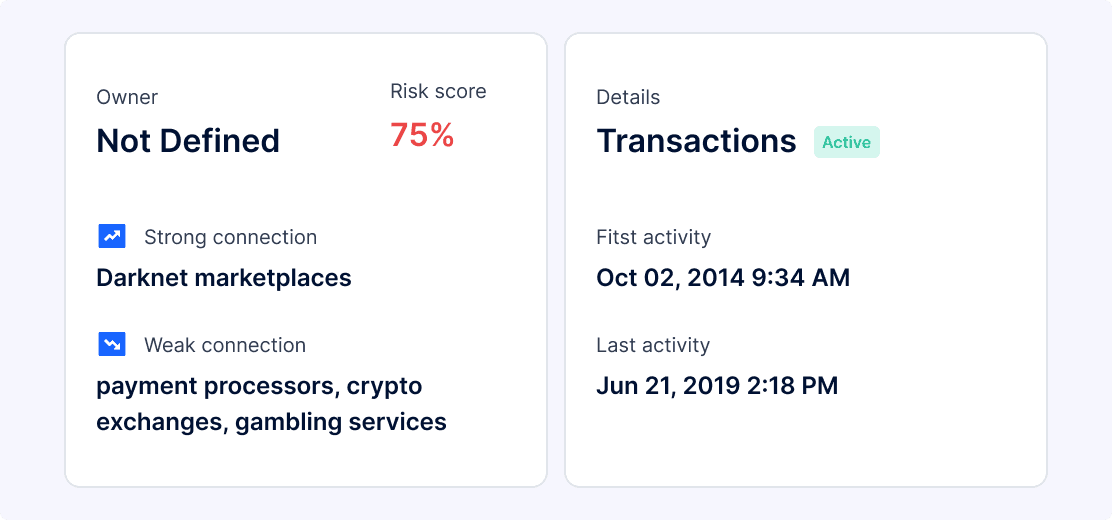
Task: Click the Last activity label
Action: pos(653,345)
